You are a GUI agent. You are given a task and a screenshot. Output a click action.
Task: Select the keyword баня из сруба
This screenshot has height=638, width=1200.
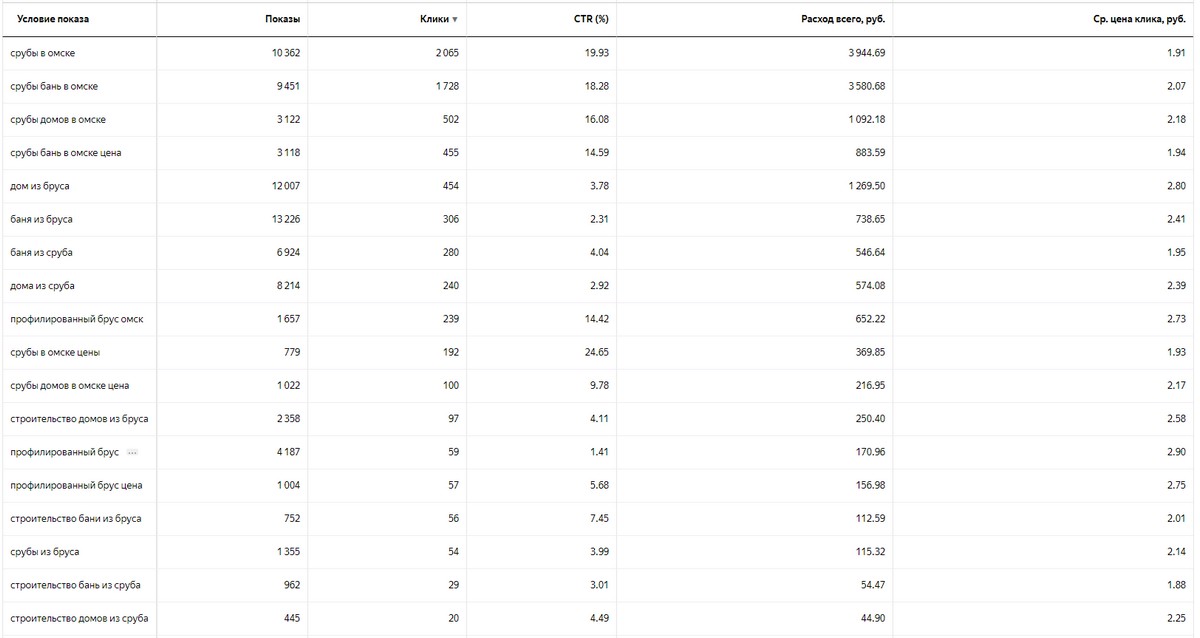[42, 253]
